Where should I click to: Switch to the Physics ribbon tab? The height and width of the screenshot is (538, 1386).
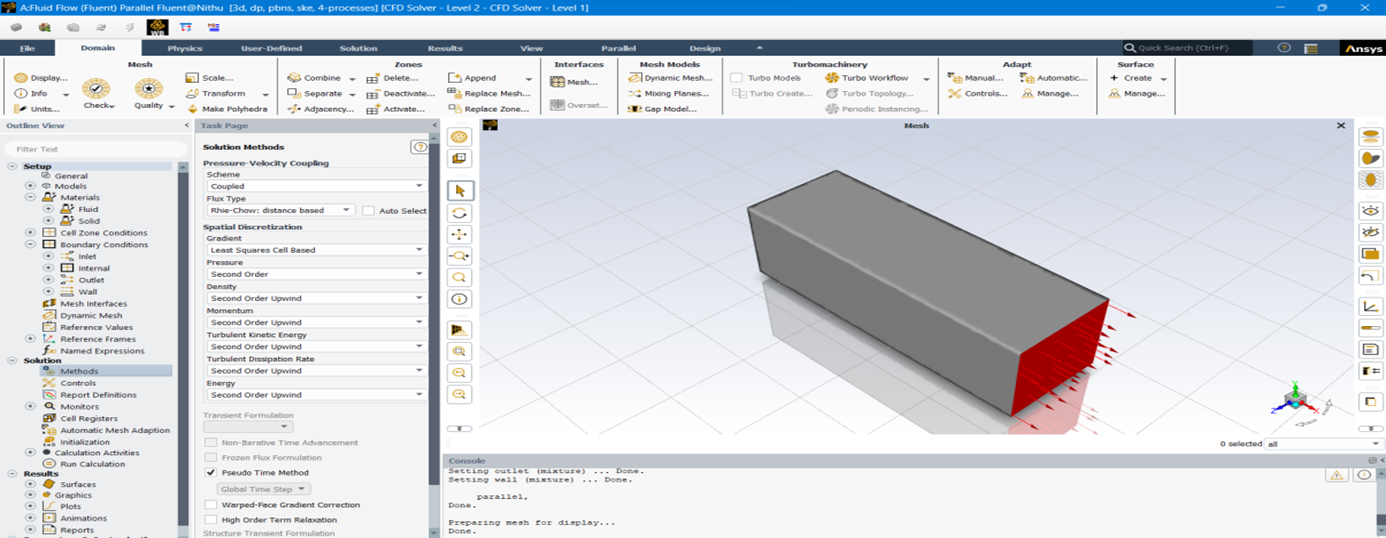click(x=184, y=48)
